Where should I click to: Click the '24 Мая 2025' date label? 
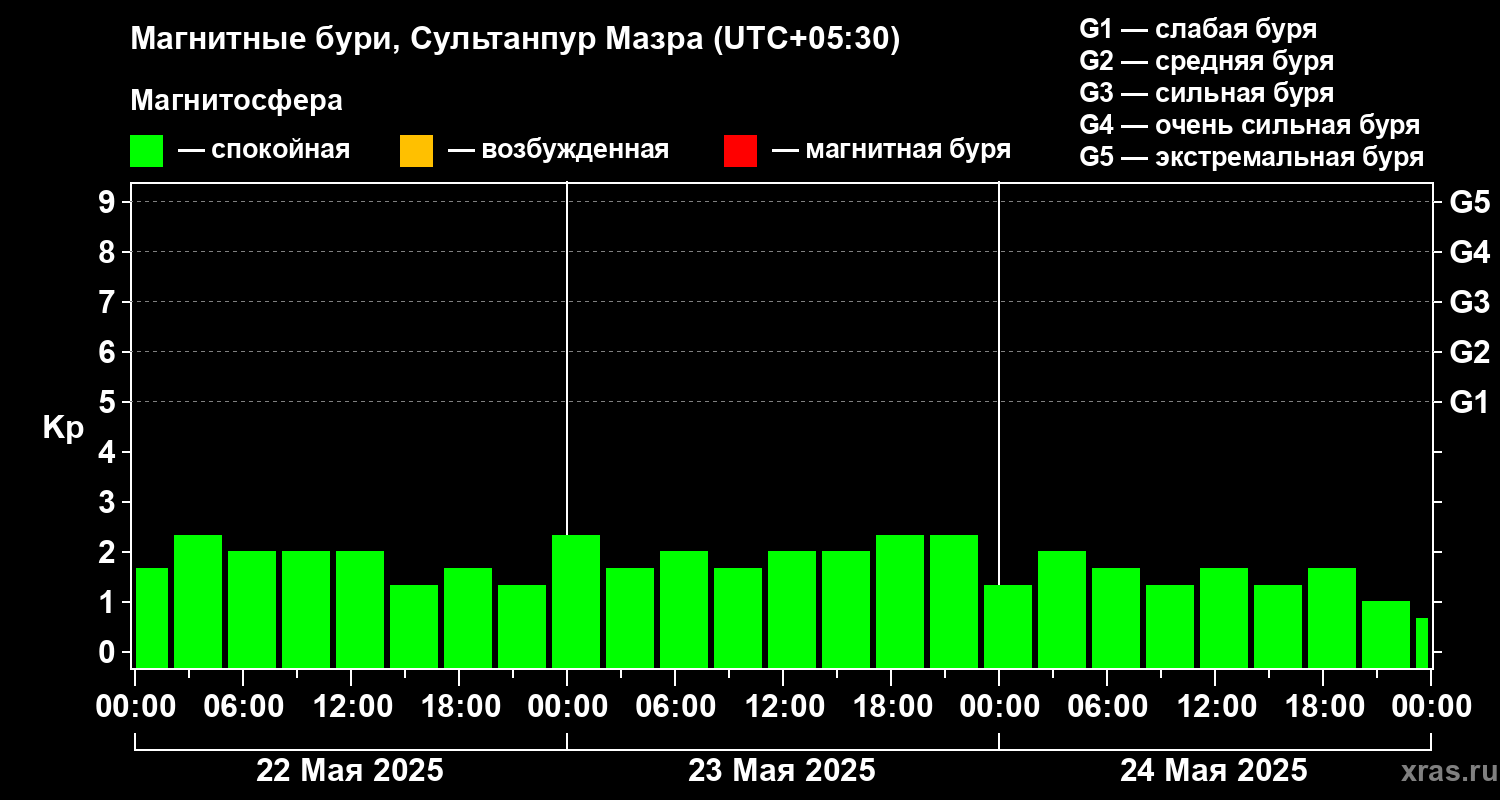click(x=1214, y=771)
